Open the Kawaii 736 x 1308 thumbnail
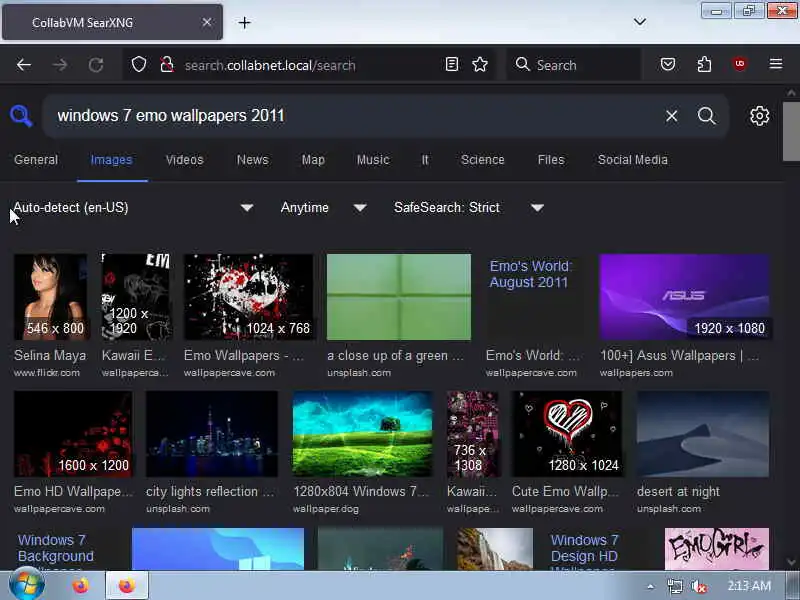Image resolution: width=800 pixels, height=600 pixels. [472, 434]
